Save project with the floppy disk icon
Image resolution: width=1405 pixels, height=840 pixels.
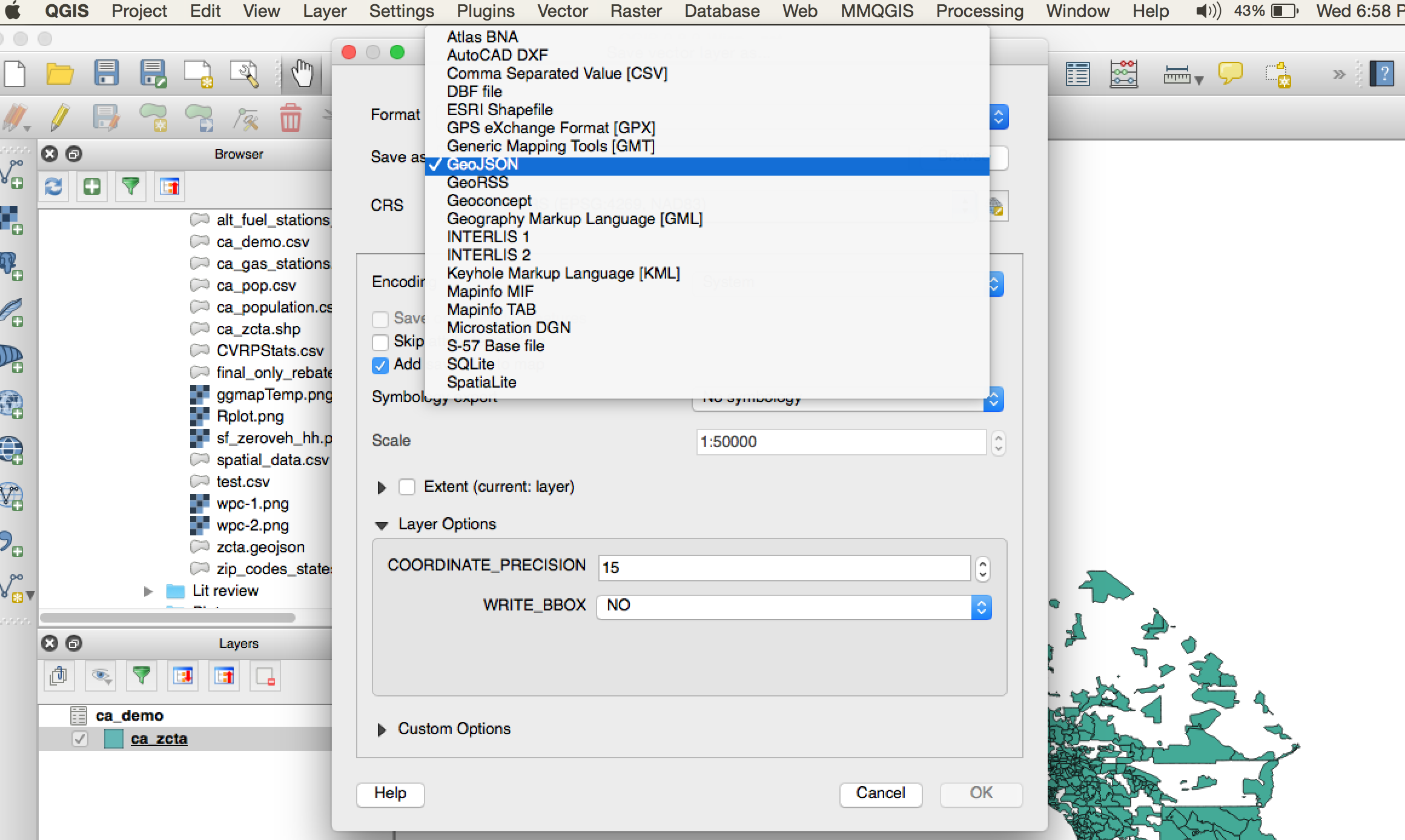106,73
